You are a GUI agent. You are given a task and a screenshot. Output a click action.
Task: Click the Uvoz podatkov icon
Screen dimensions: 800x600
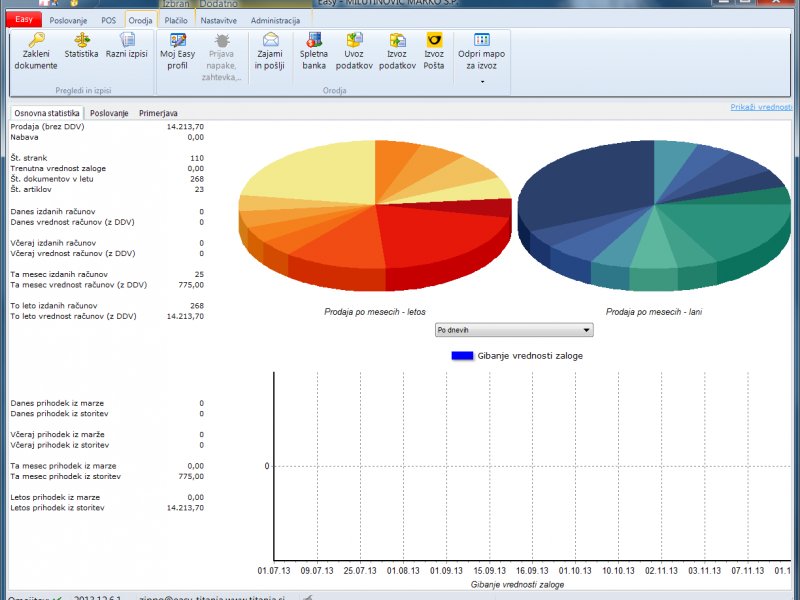tap(354, 41)
